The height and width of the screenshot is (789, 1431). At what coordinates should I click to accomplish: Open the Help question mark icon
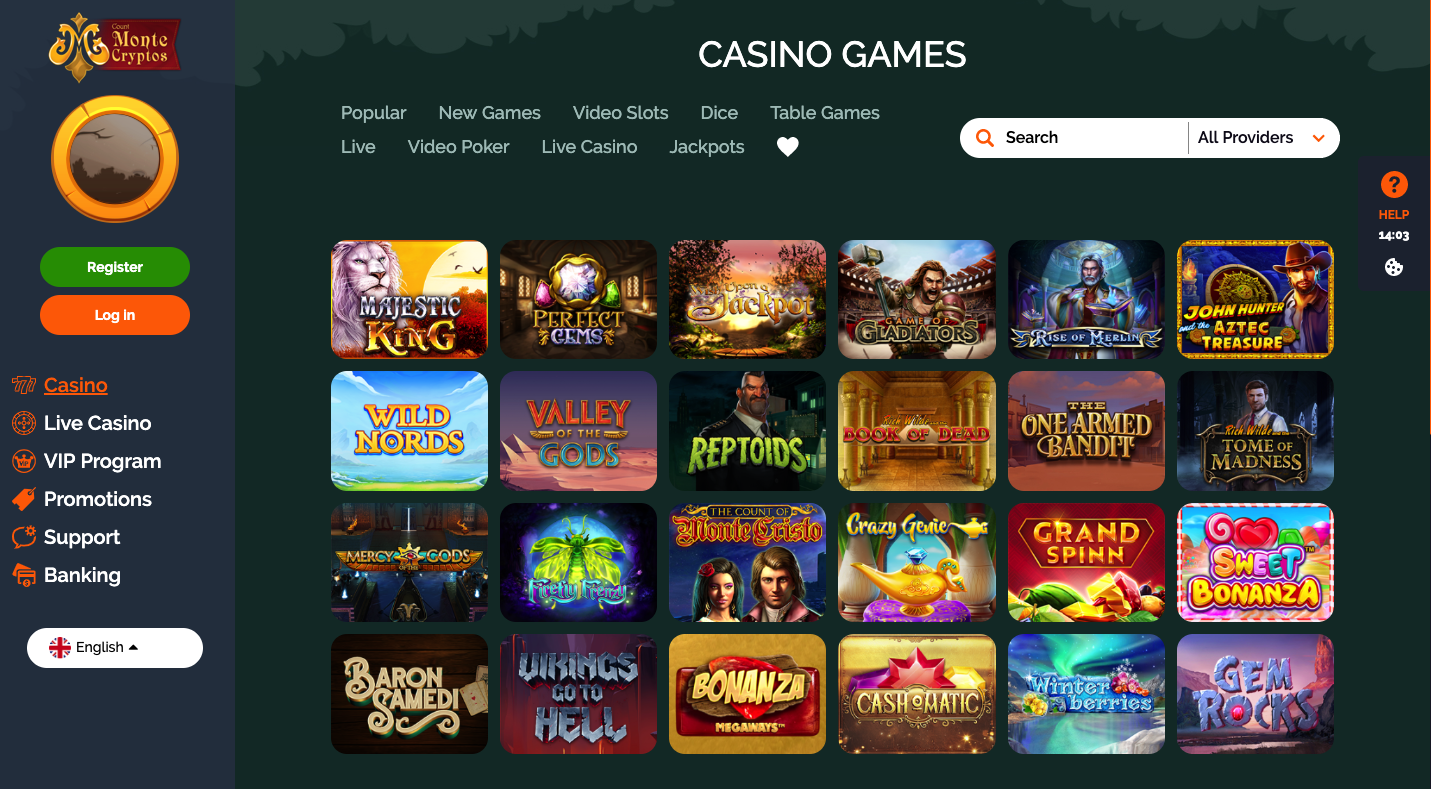click(x=1394, y=184)
